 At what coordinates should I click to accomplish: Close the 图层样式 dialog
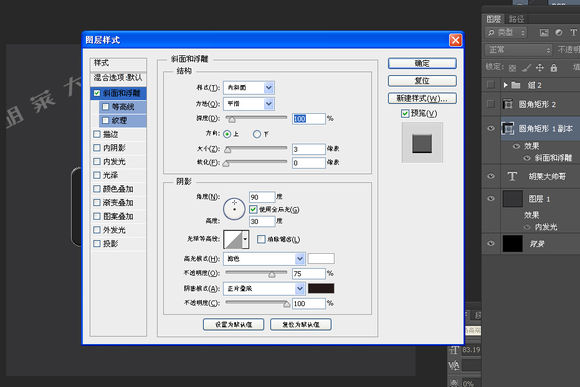coord(455,40)
